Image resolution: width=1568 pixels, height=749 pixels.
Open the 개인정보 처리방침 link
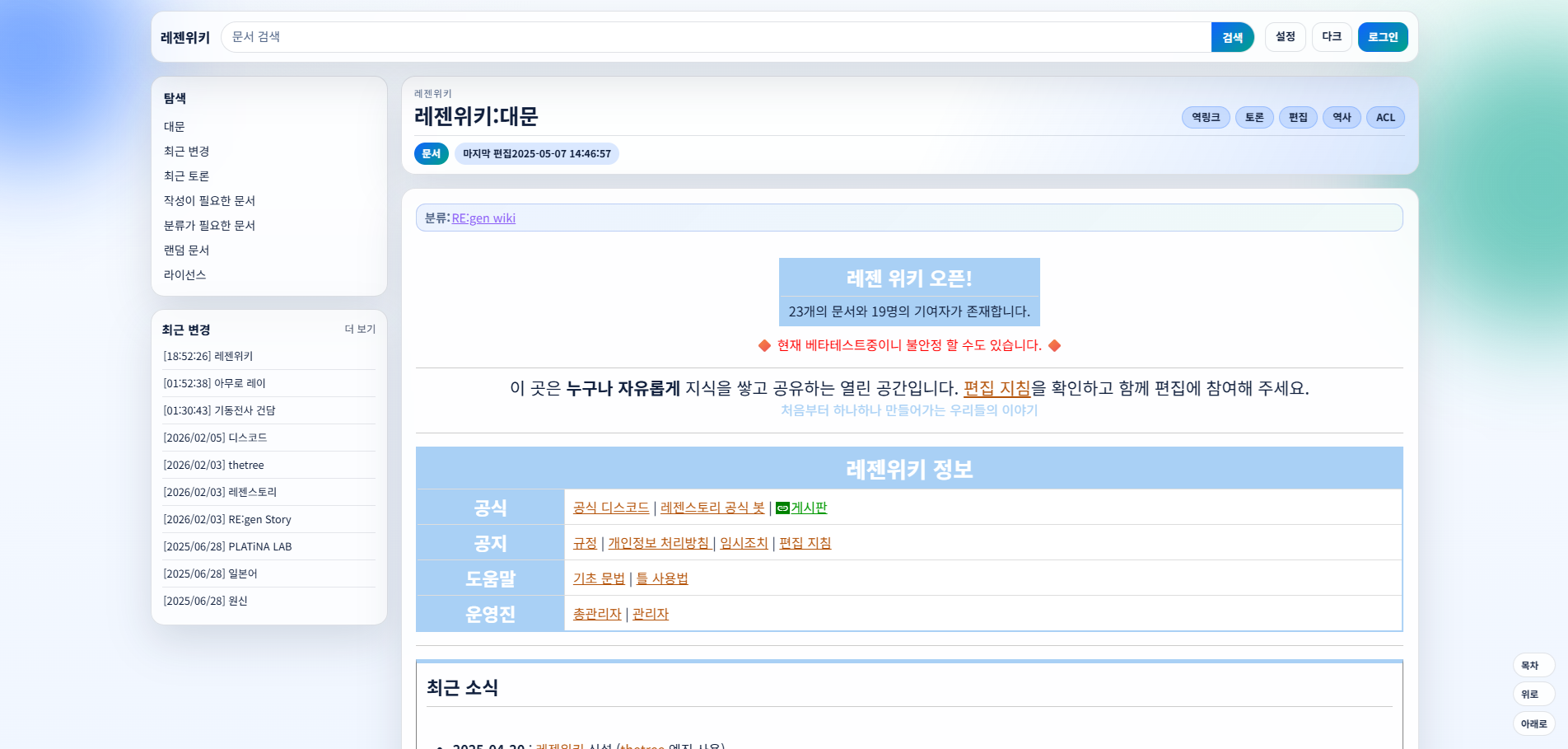click(659, 544)
